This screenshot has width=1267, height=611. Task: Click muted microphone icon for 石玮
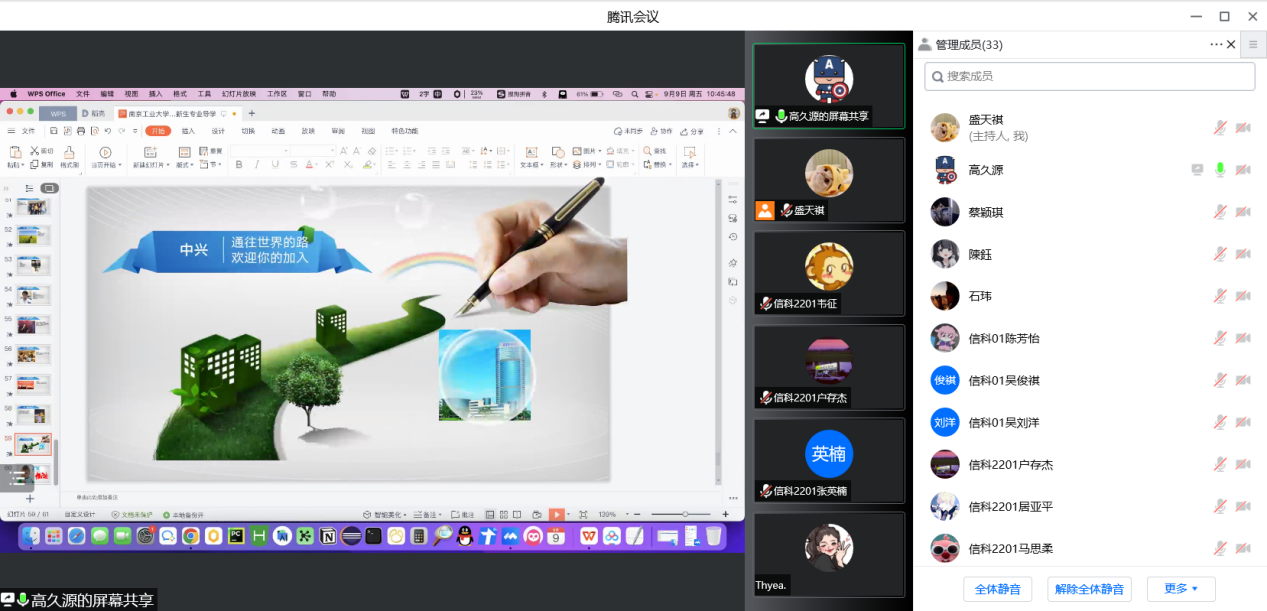coord(1220,296)
